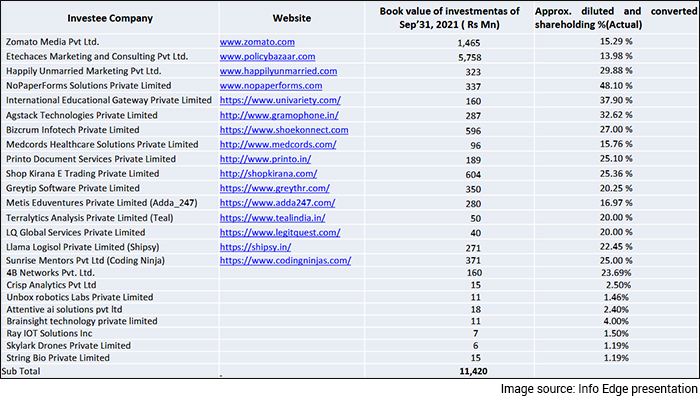Select Llama Logisol Private Limited (Shipsy)
This screenshot has width=700, height=399.
tap(83, 247)
